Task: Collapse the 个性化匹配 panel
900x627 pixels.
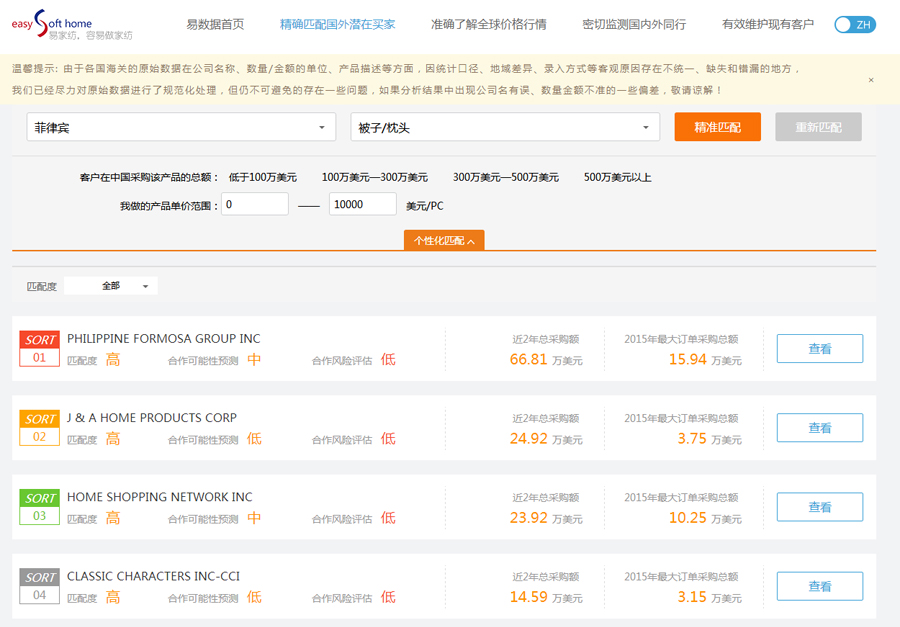Action: [444, 241]
